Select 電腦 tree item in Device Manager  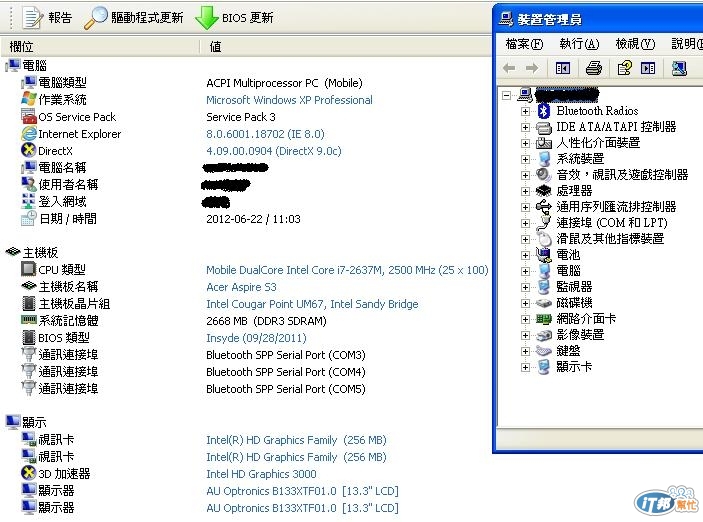(x=568, y=270)
